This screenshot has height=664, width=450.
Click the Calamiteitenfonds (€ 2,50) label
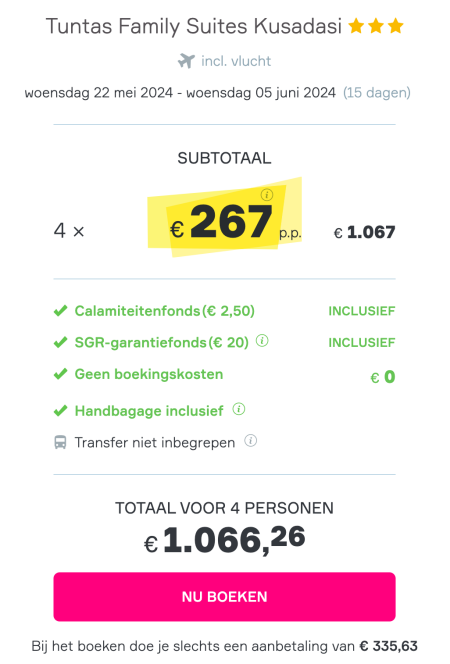pyautogui.click(x=165, y=311)
